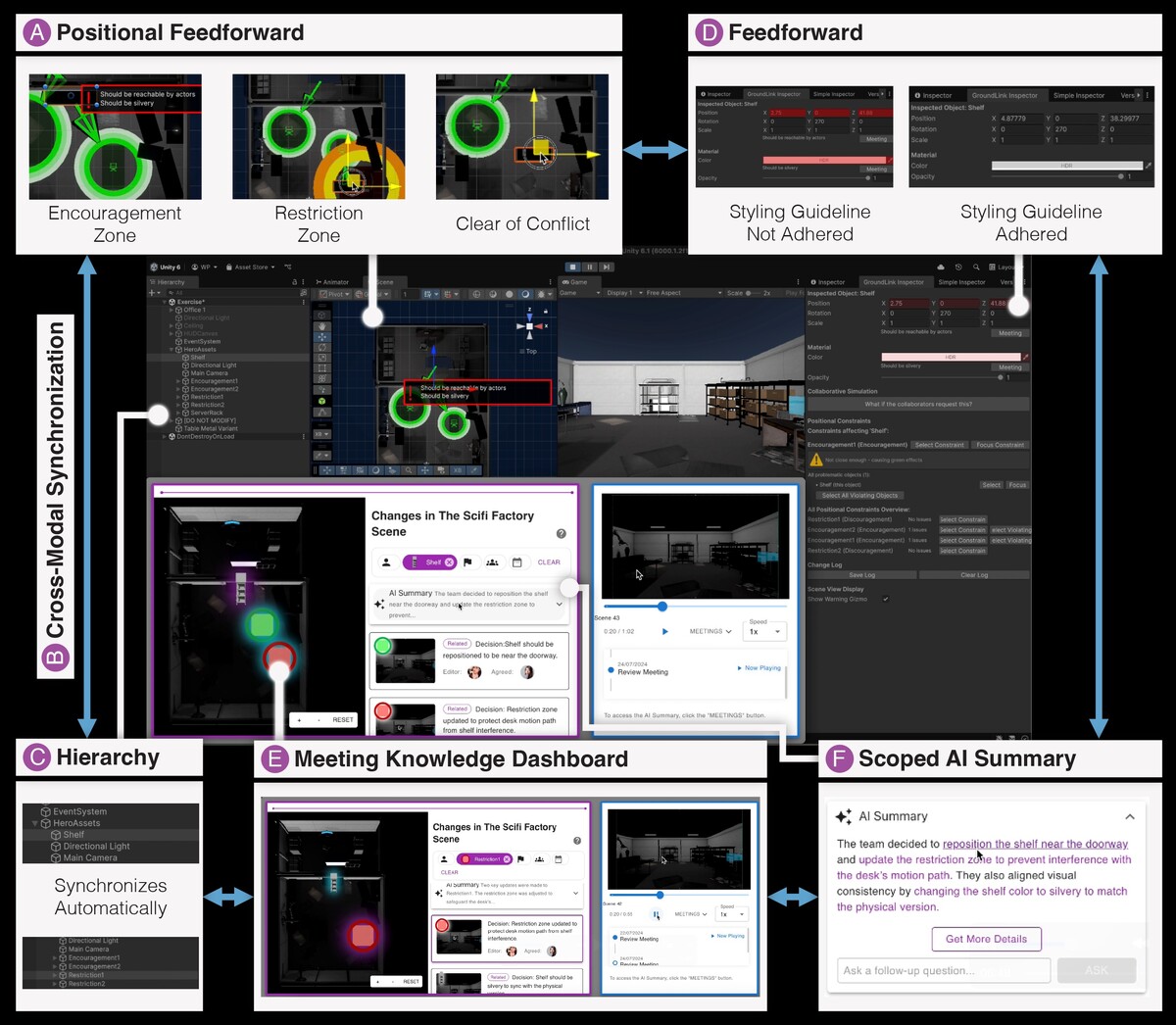1176x1025 pixels.
Task: Open the version history icon beside the cloud icon
Action: [958, 267]
